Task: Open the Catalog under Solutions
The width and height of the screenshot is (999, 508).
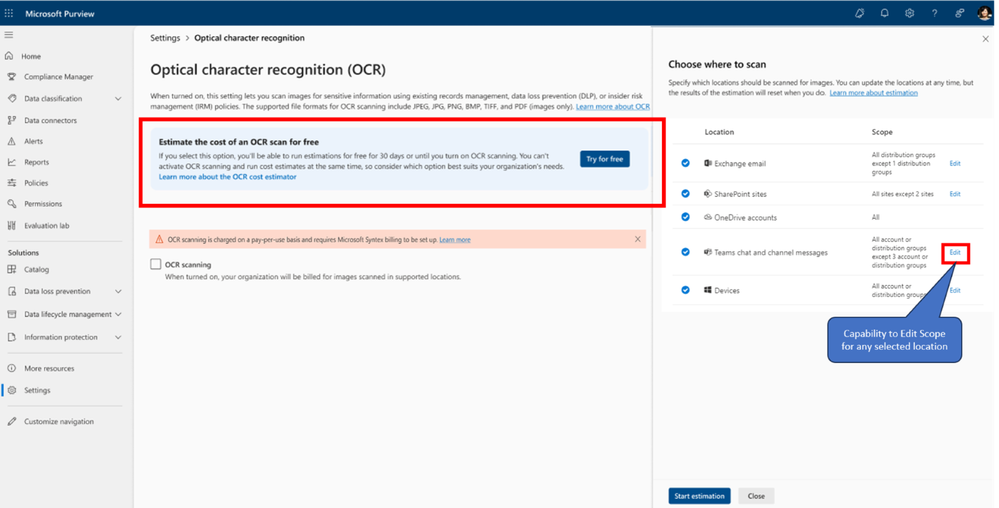Action: click(36, 270)
